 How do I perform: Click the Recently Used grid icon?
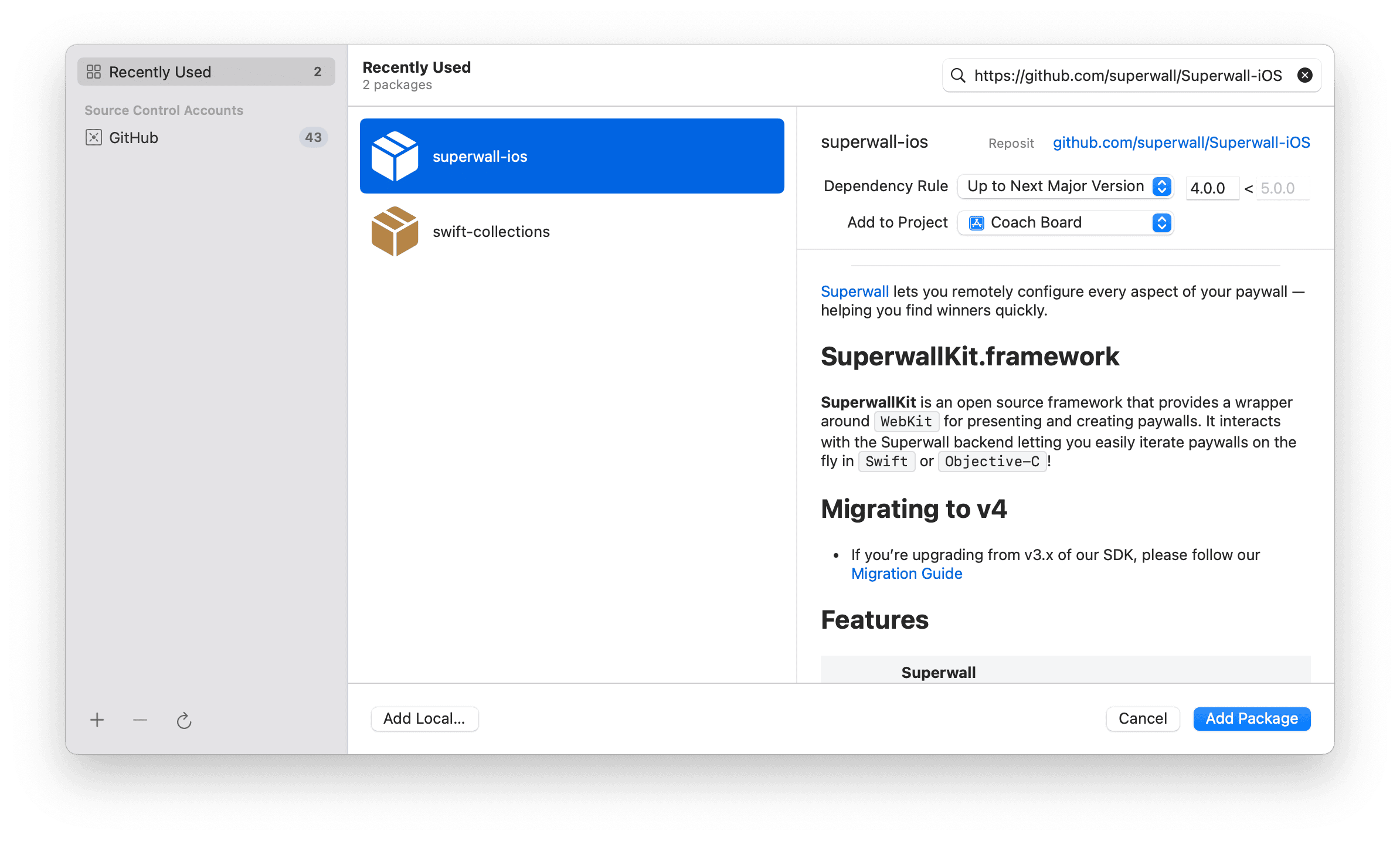94,72
